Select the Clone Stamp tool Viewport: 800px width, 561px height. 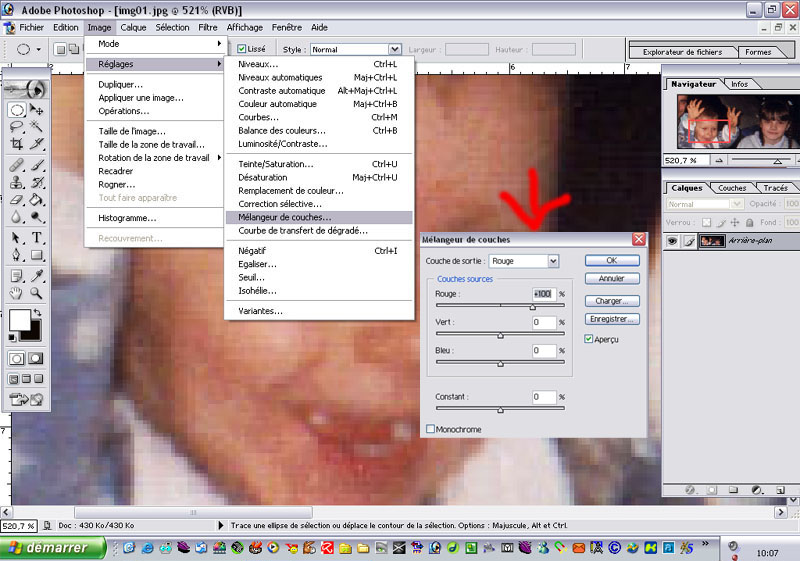(x=17, y=182)
